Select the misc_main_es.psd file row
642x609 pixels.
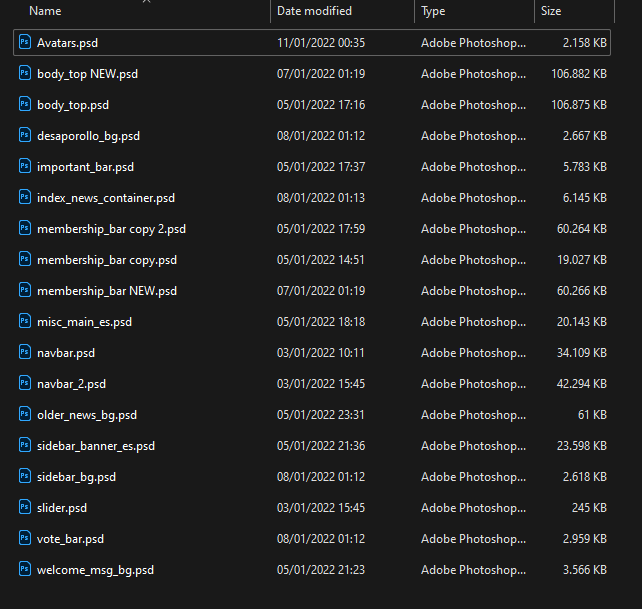coord(312,322)
